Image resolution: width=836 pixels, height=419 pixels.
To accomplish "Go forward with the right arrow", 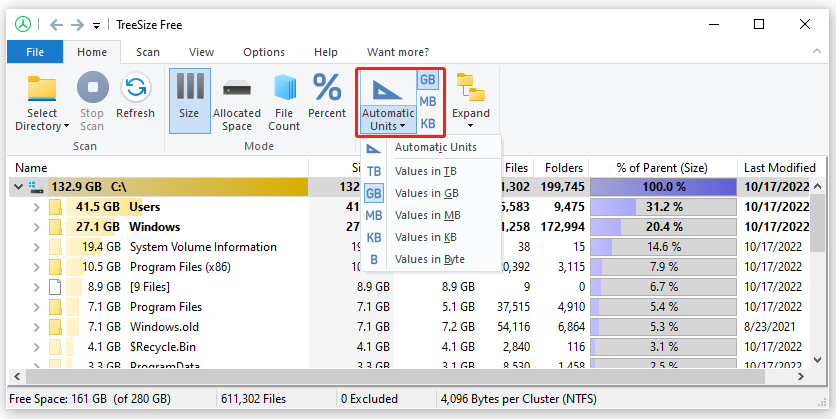I will click(77, 25).
